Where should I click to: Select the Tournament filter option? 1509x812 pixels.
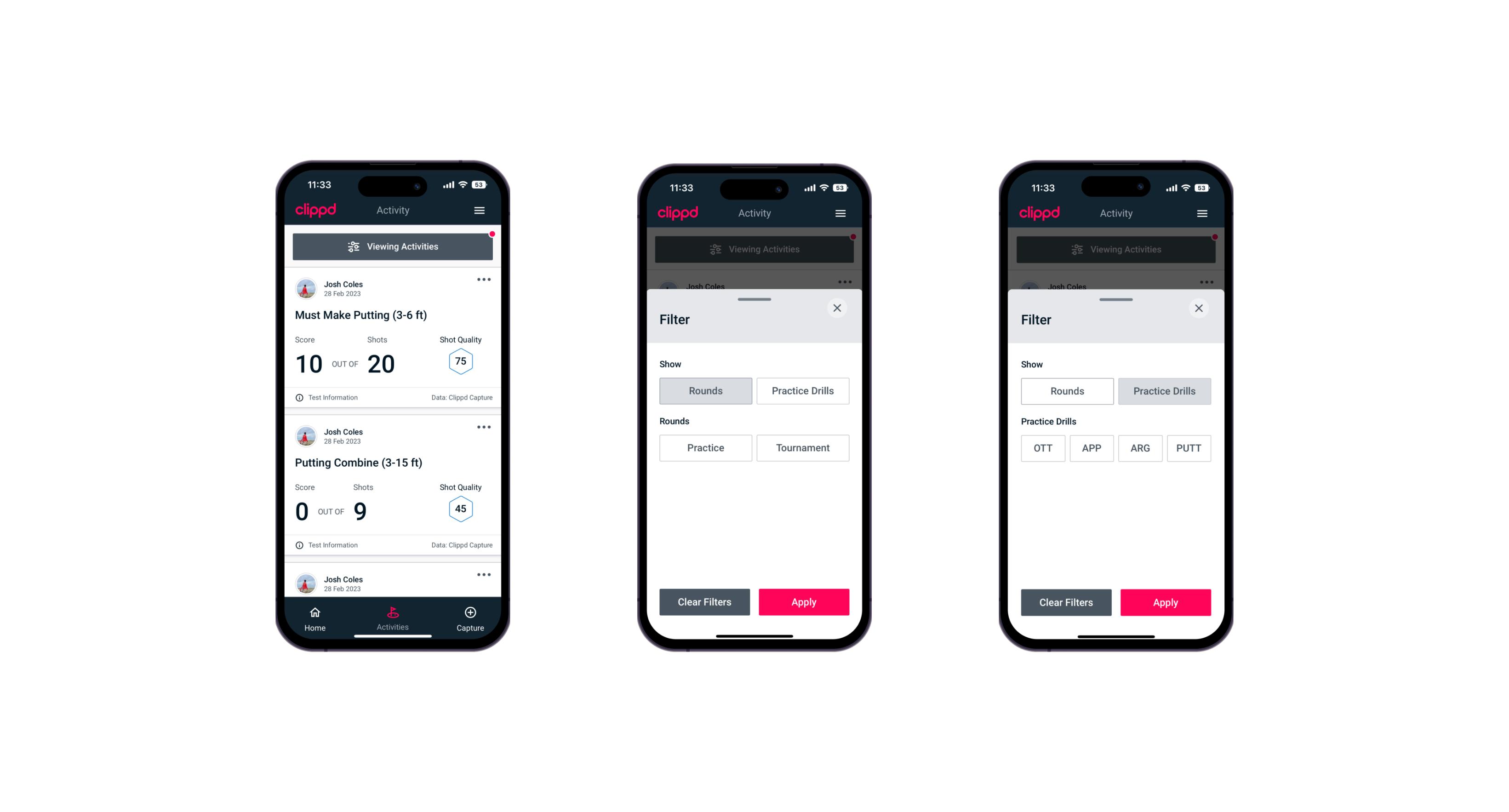(801, 447)
